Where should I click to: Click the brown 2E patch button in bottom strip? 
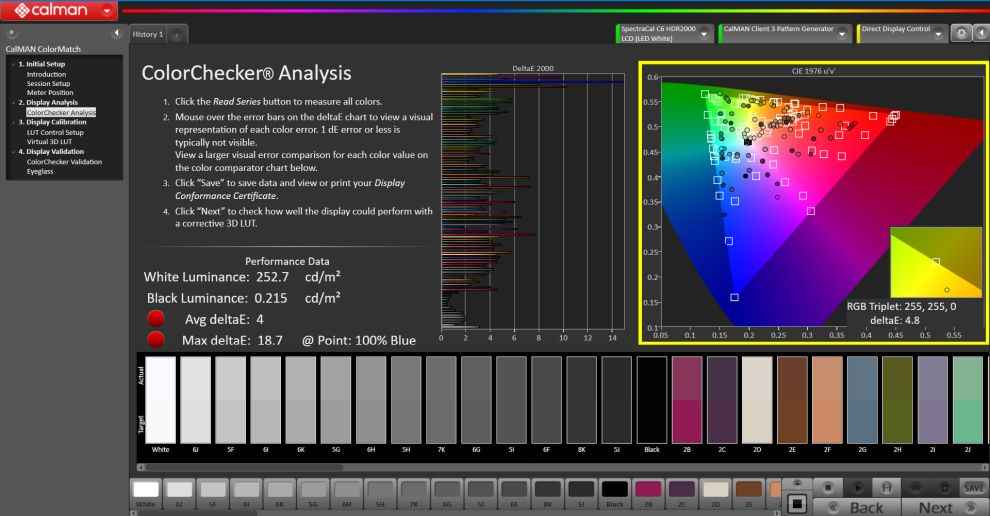click(x=749, y=493)
